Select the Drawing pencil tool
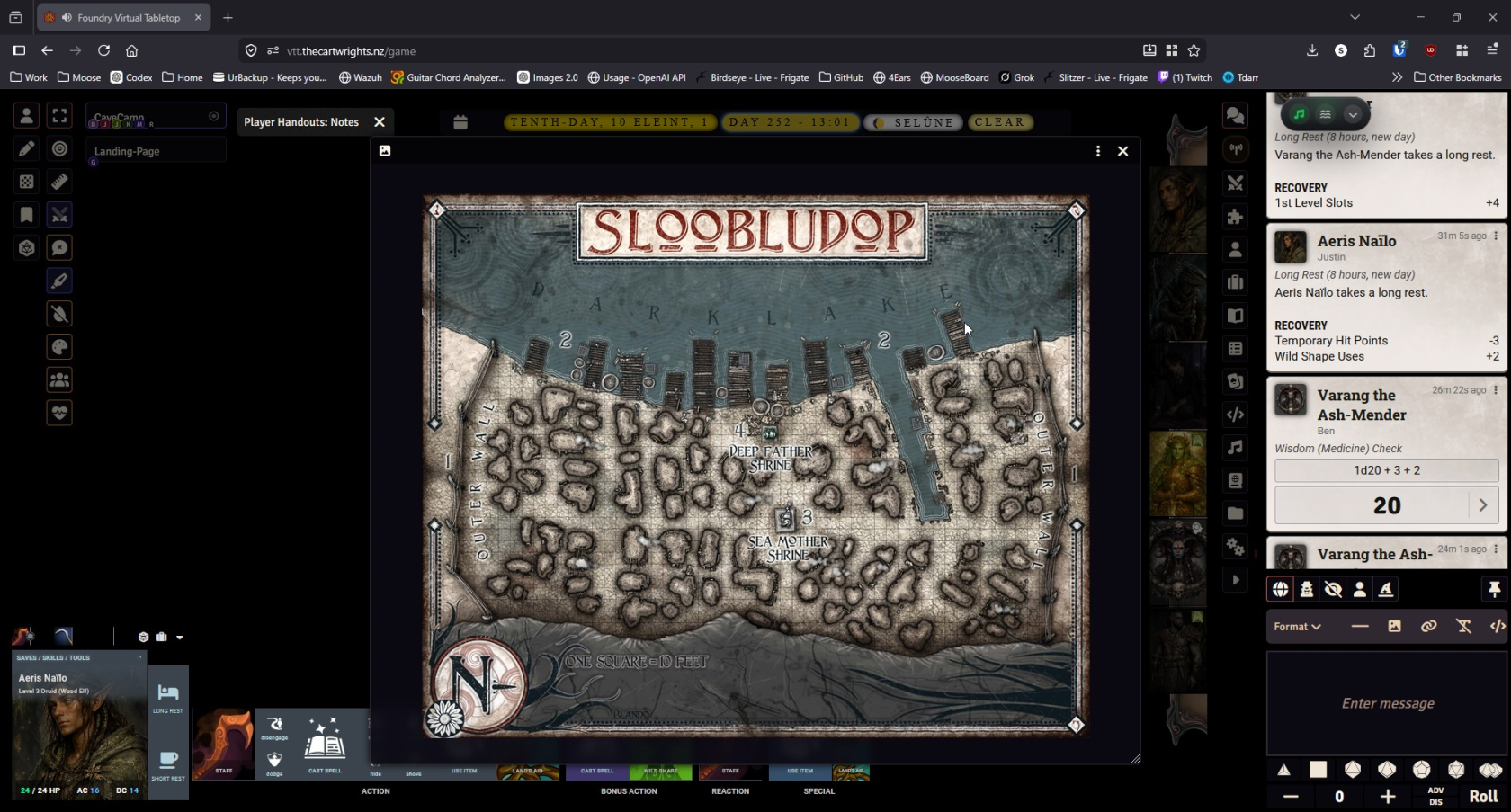Image resolution: width=1511 pixels, height=812 pixels. point(27,149)
